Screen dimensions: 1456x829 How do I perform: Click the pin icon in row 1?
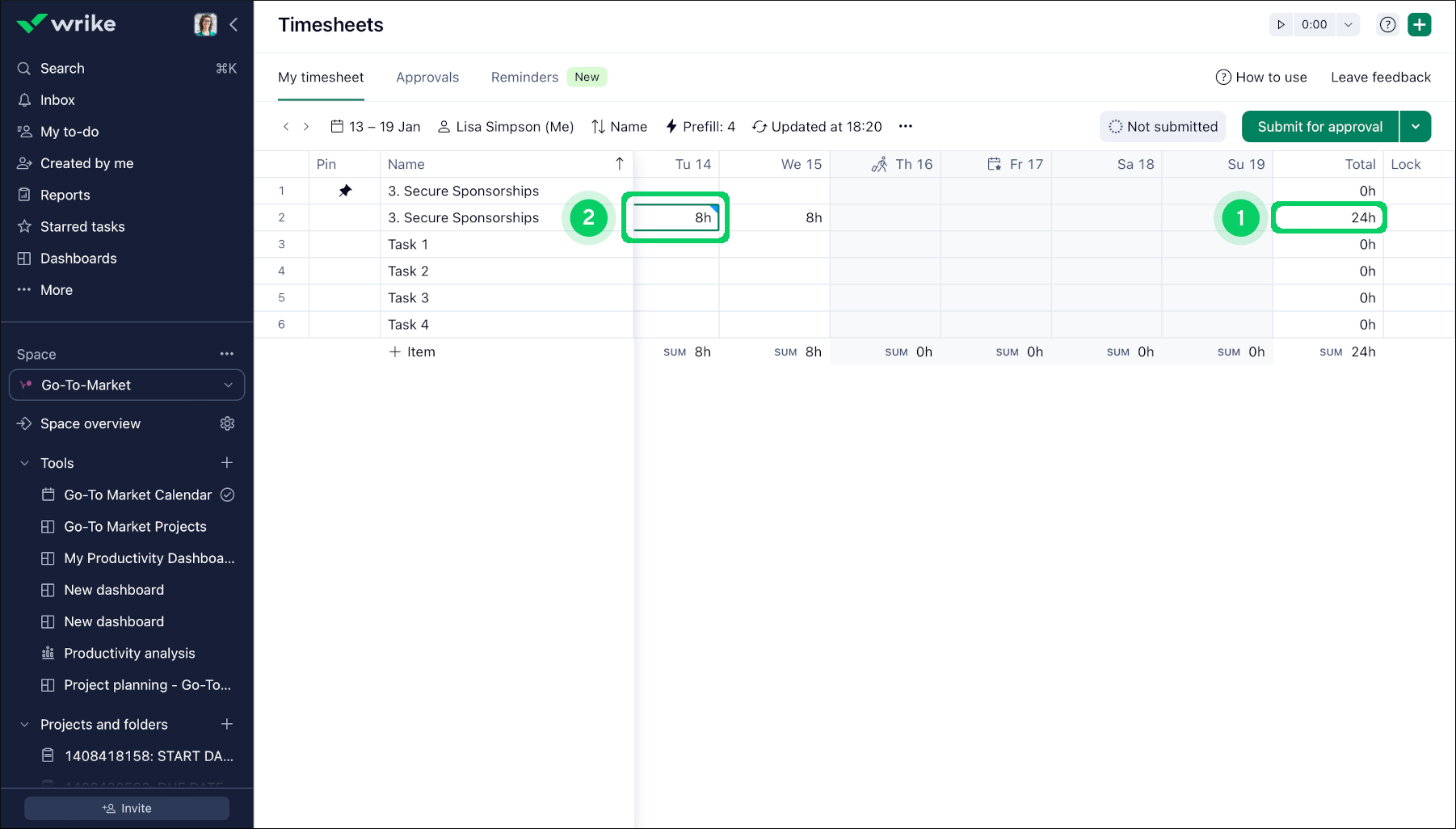345,191
